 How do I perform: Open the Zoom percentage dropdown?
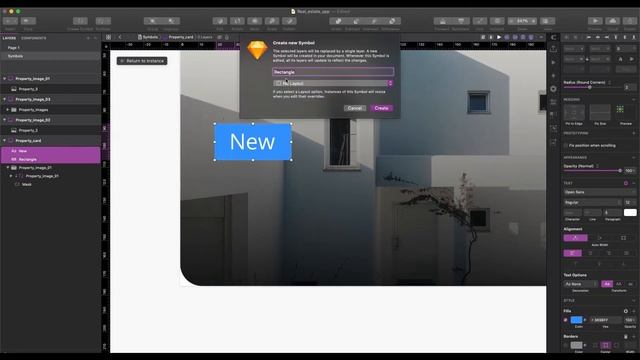[x=522, y=21]
